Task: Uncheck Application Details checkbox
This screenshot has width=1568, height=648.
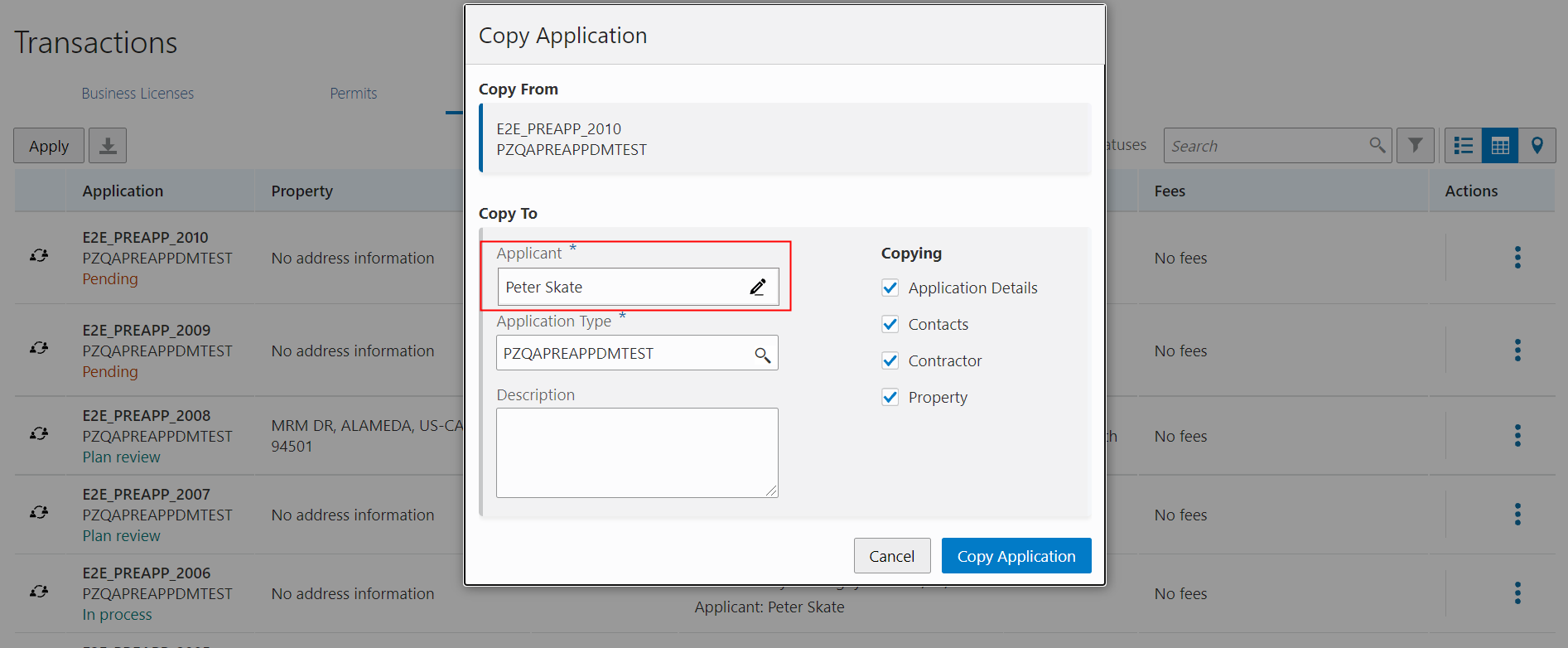Action: [x=890, y=288]
